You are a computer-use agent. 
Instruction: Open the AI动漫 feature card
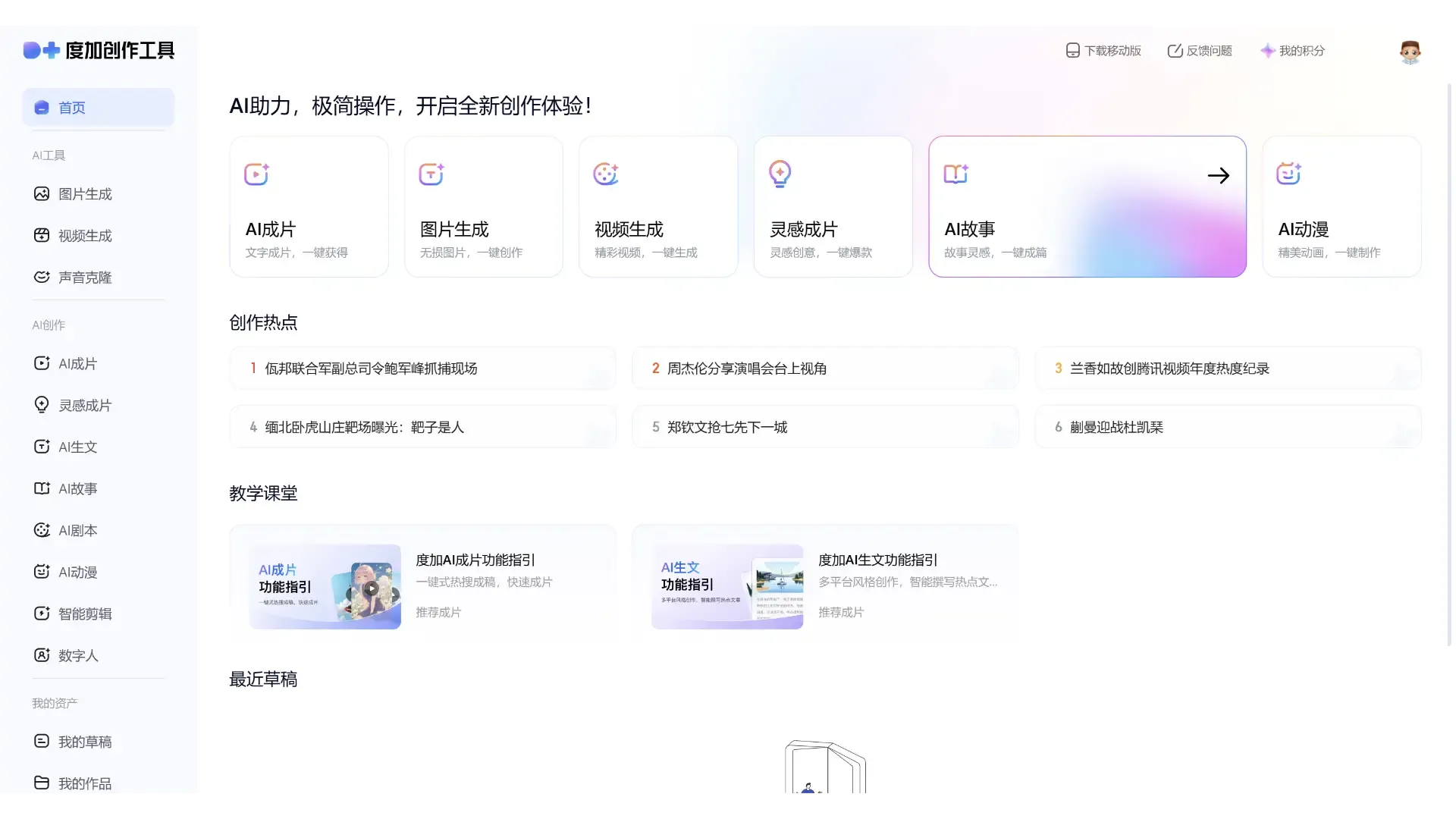(x=1341, y=206)
